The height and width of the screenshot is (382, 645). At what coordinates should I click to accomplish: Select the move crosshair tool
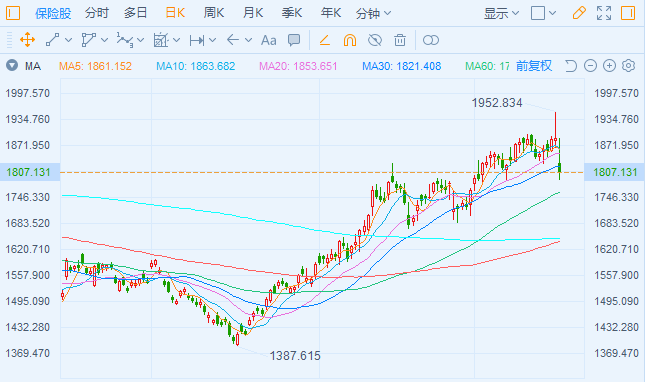pos(27,40)
